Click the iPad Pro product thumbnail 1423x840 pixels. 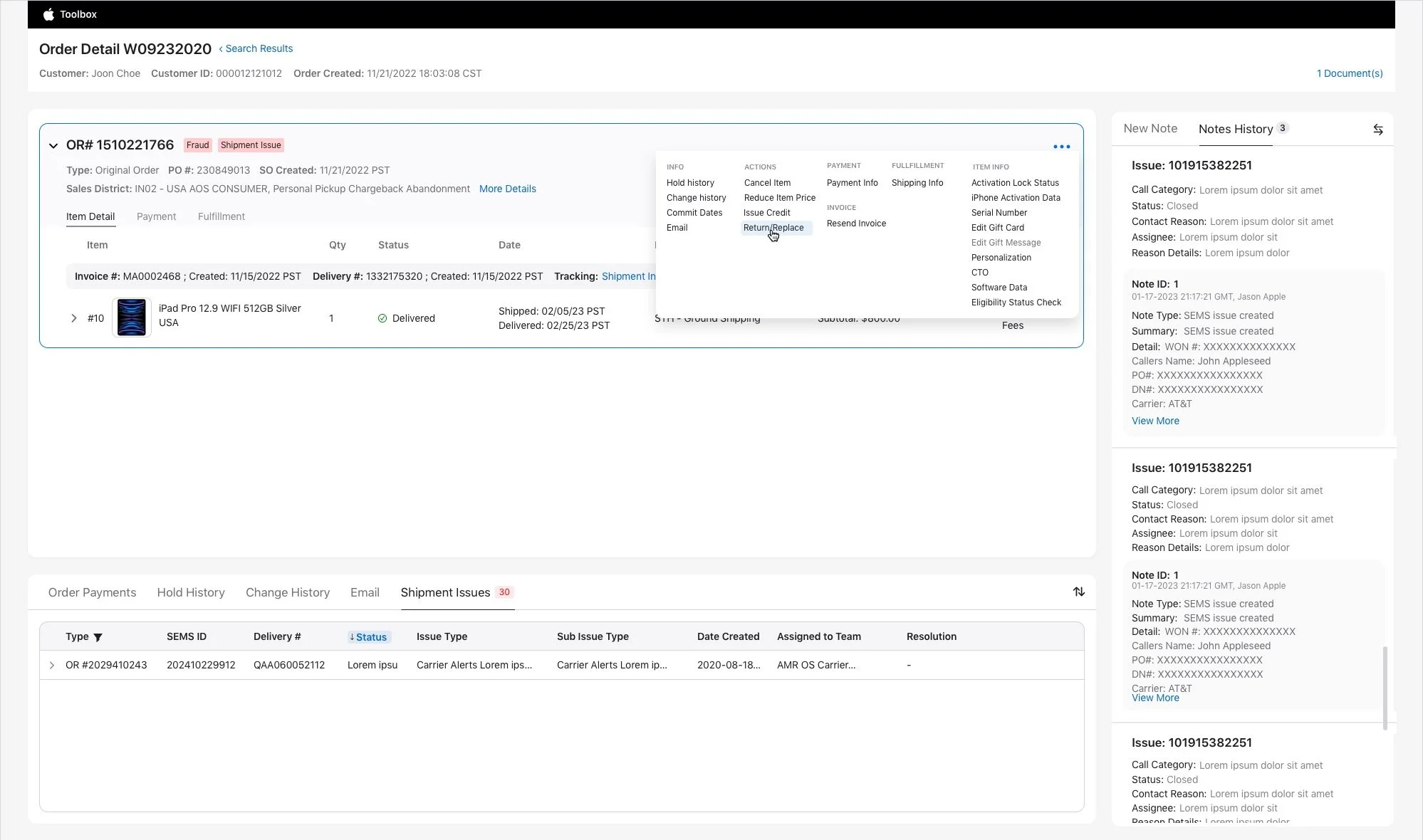132,317
